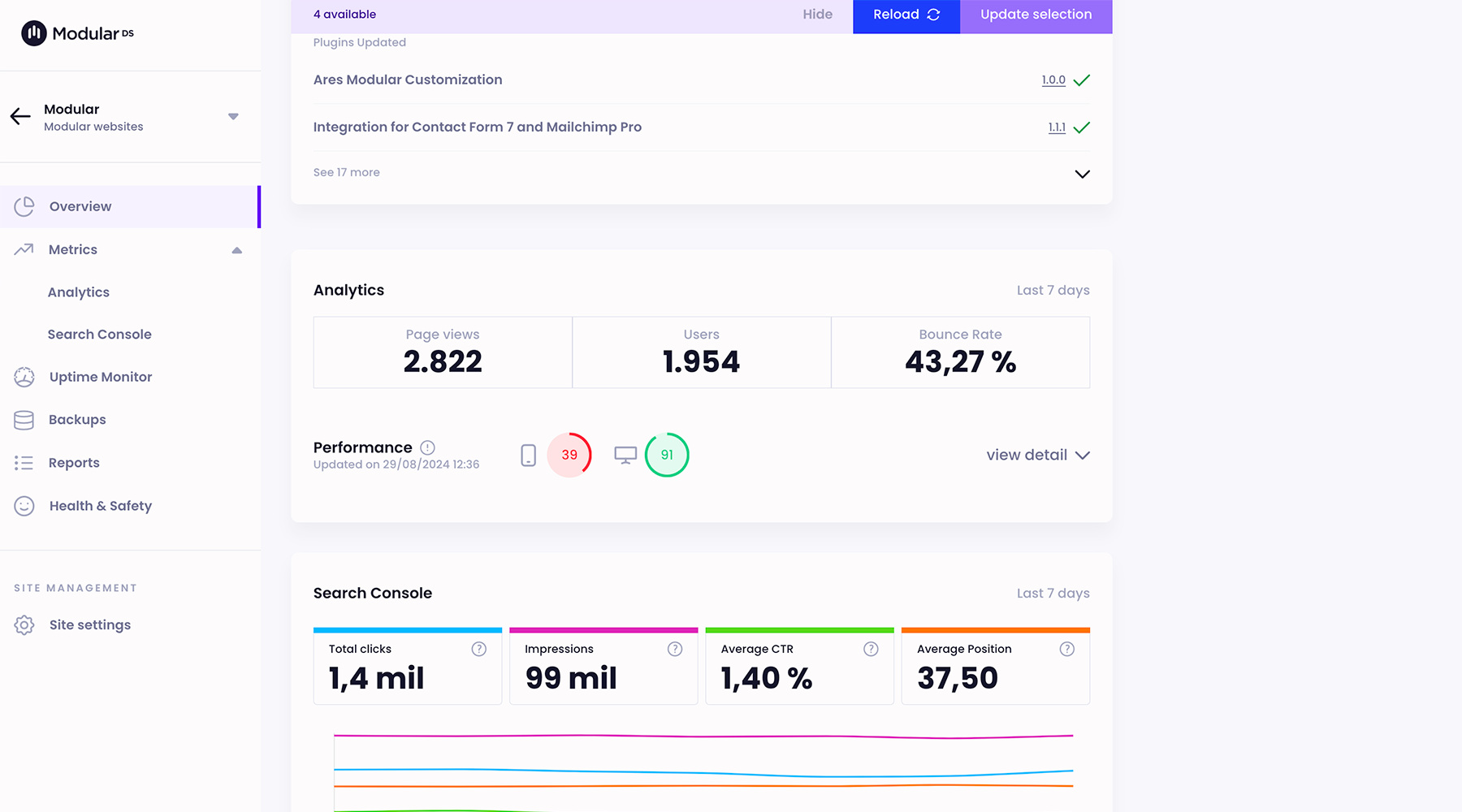
Task: Open Search Console in the sidebar
Action: coord(100,335)
